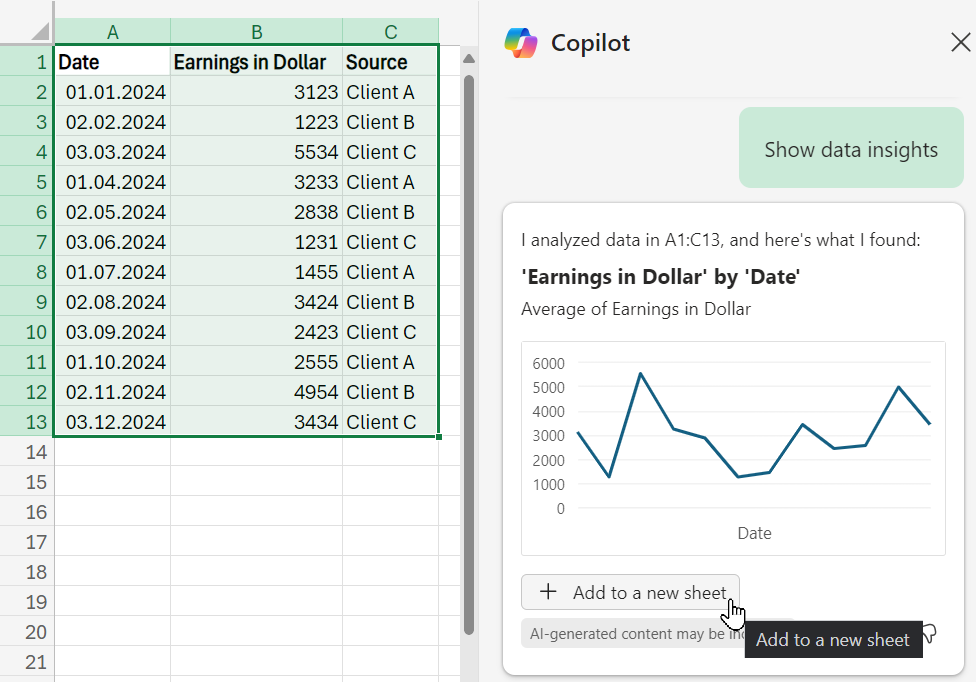
Task: Click the Source header cell
Action: [x=390, y=61]
